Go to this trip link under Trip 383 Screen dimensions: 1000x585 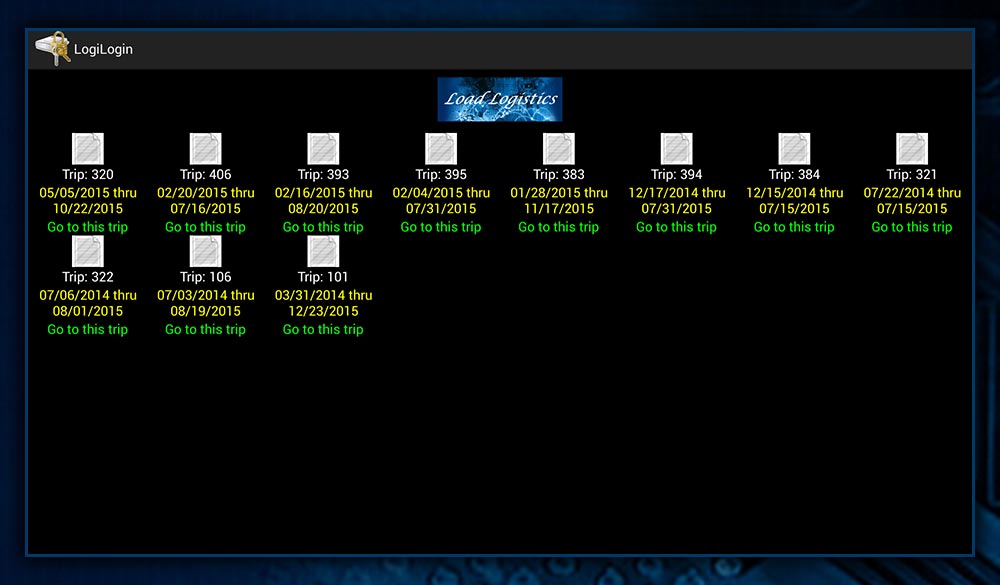559,227
